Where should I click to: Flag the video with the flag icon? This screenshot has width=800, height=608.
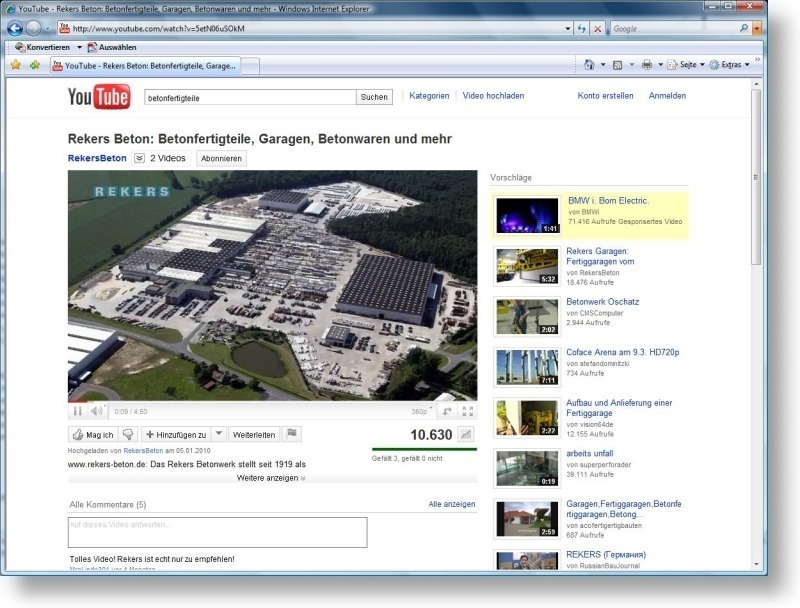click(292, 434)
